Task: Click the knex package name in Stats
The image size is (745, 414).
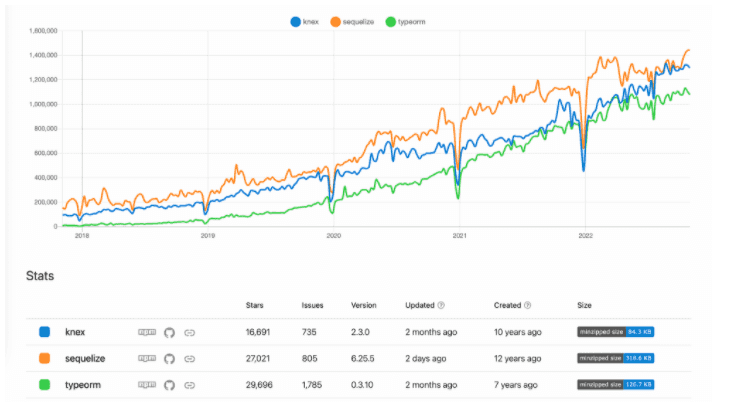Action: click(x=76, y=331)
